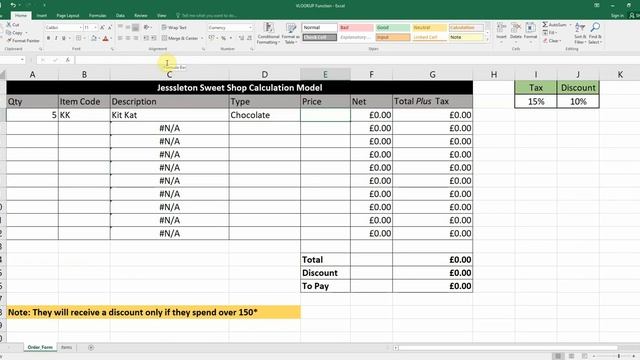Open the Fill dropdown
Image resolution: width=640 pixels, height=360 pixels.
click(x=549, y=33)
